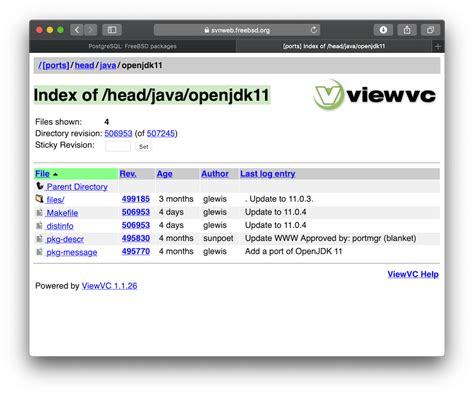This screenshot has width=474, height=395.
Task: Click the Safari back navigation arrow
Action: tap(77, 30)
